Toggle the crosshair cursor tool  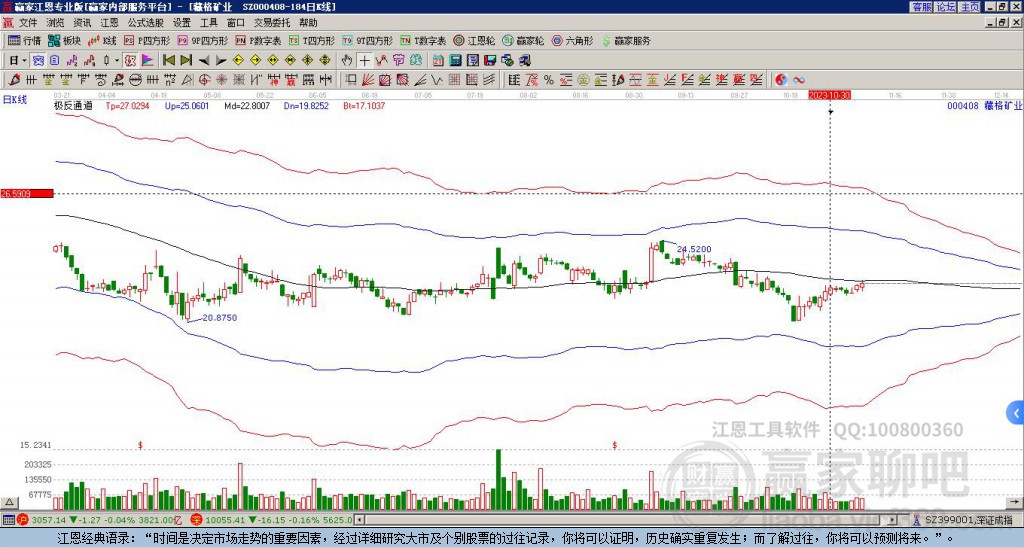(364, 60)
